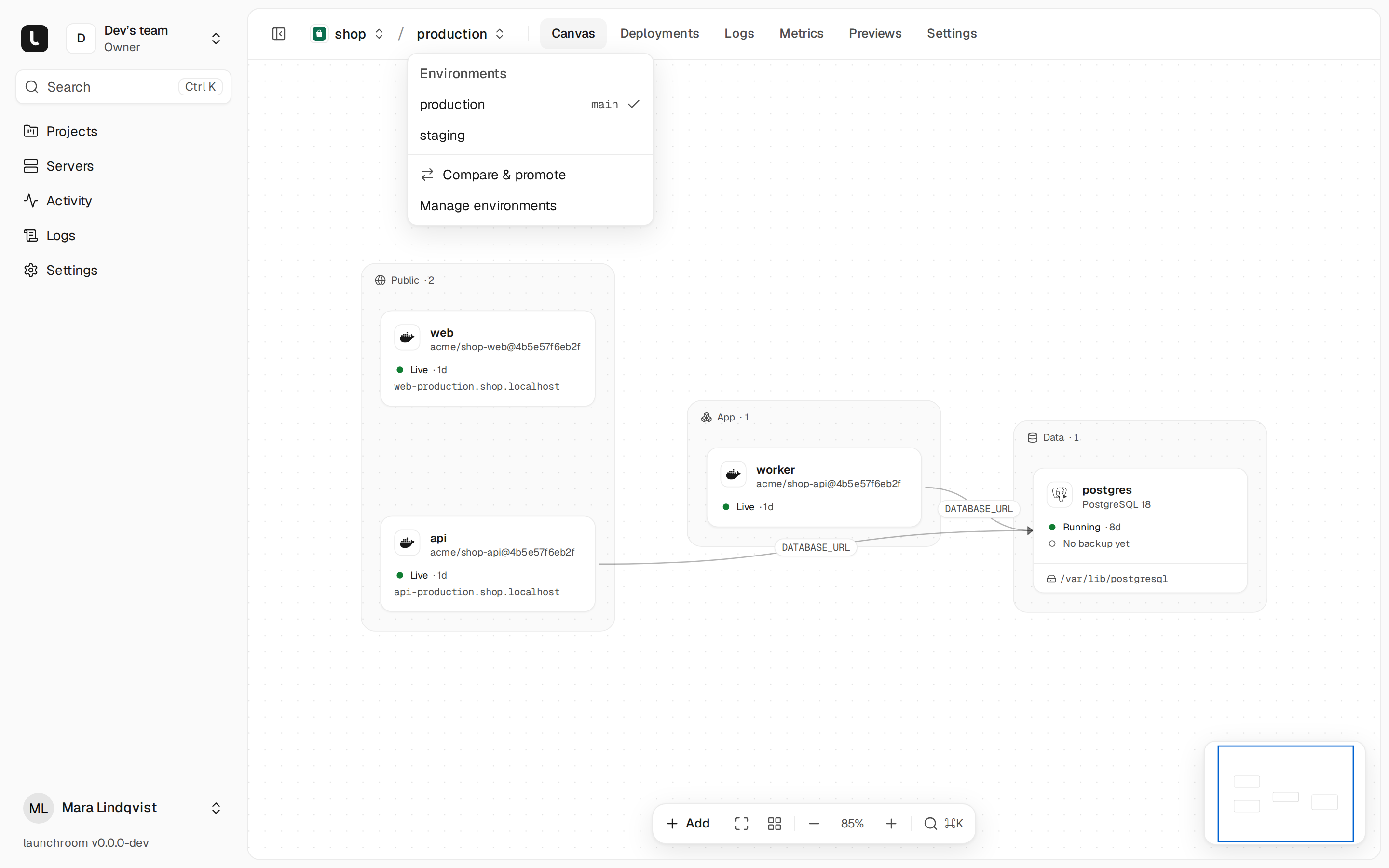
Task: Switch to the Deployments tab
Action: 659,34
